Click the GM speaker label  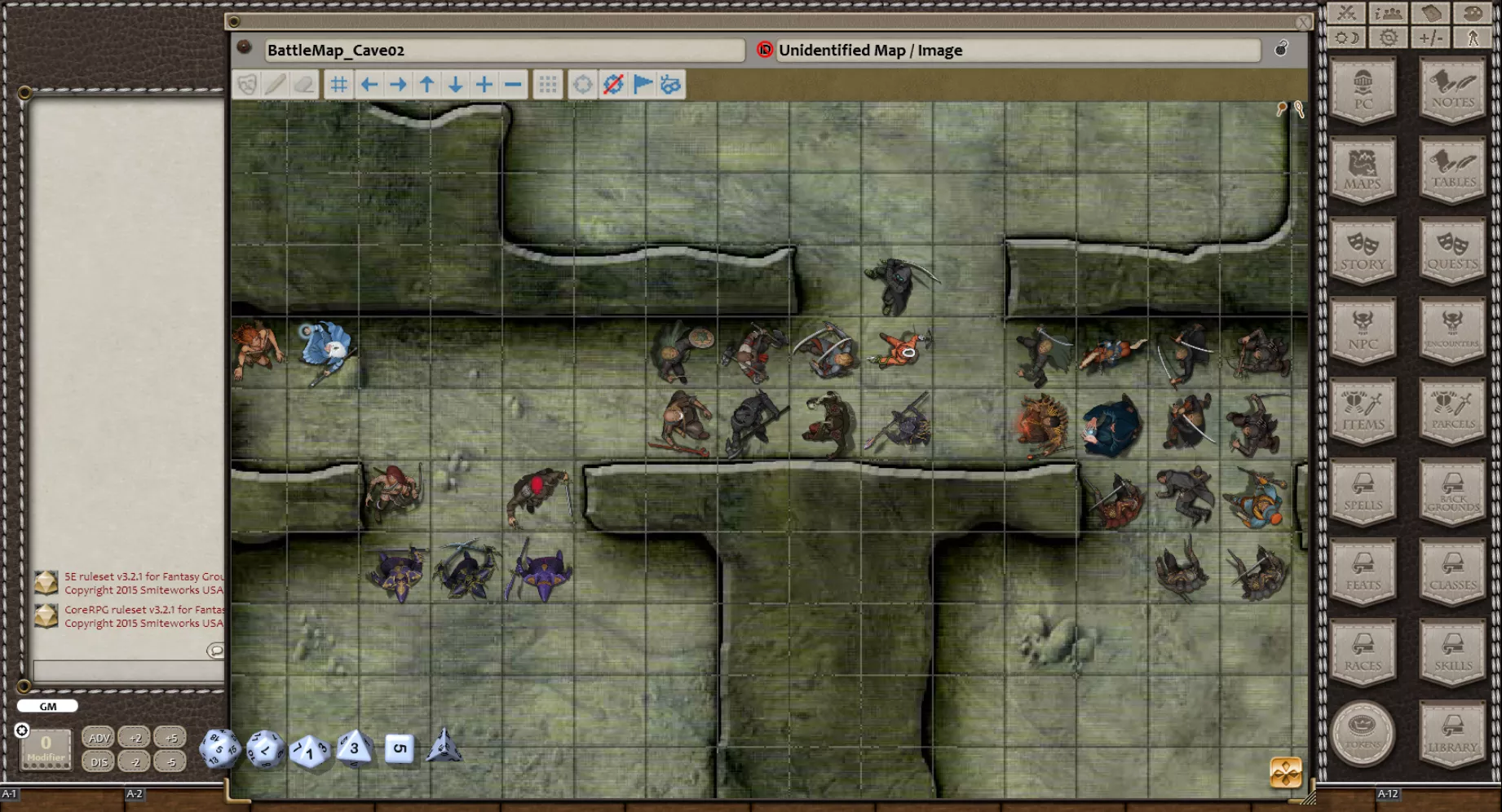point(47,706)
